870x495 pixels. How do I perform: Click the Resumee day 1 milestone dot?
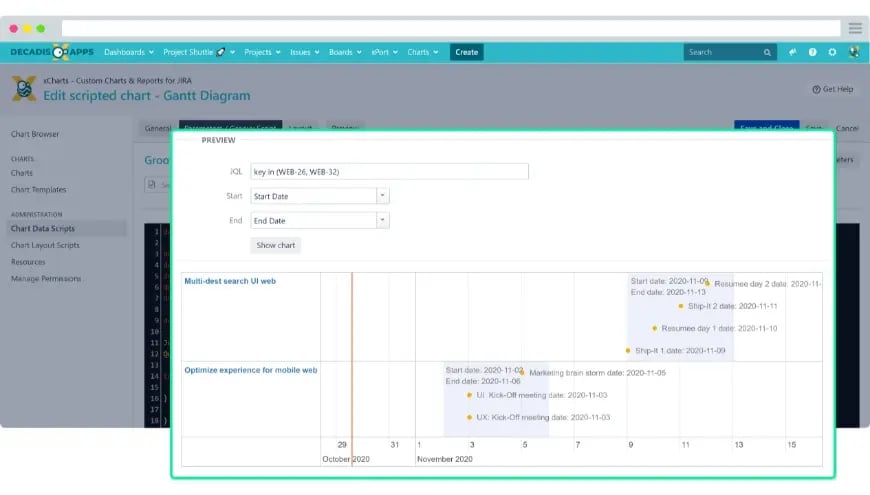pyautogui.click(x=655, y=329)
